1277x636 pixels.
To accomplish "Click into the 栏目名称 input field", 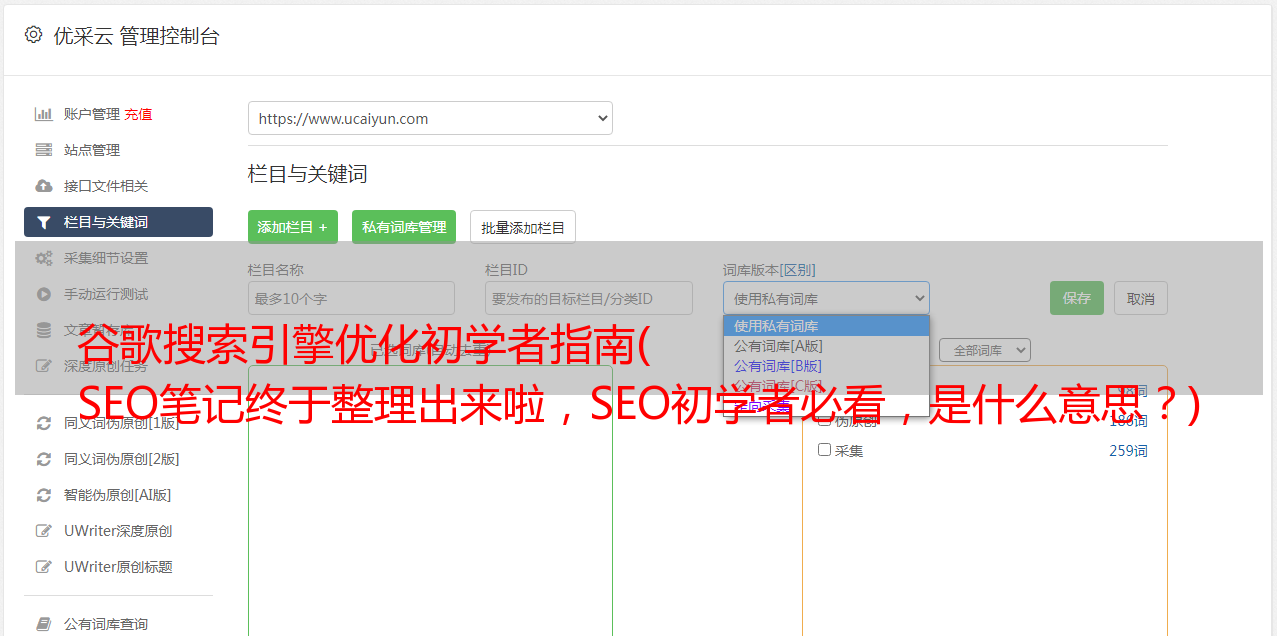I will [x=351, y=298].
